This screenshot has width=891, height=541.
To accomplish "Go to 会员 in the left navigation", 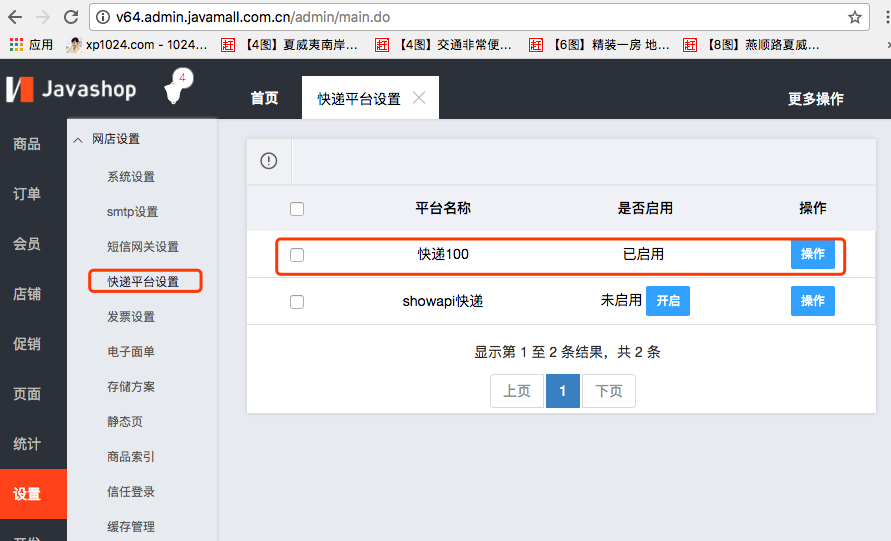I will click(x=27, y=244).
